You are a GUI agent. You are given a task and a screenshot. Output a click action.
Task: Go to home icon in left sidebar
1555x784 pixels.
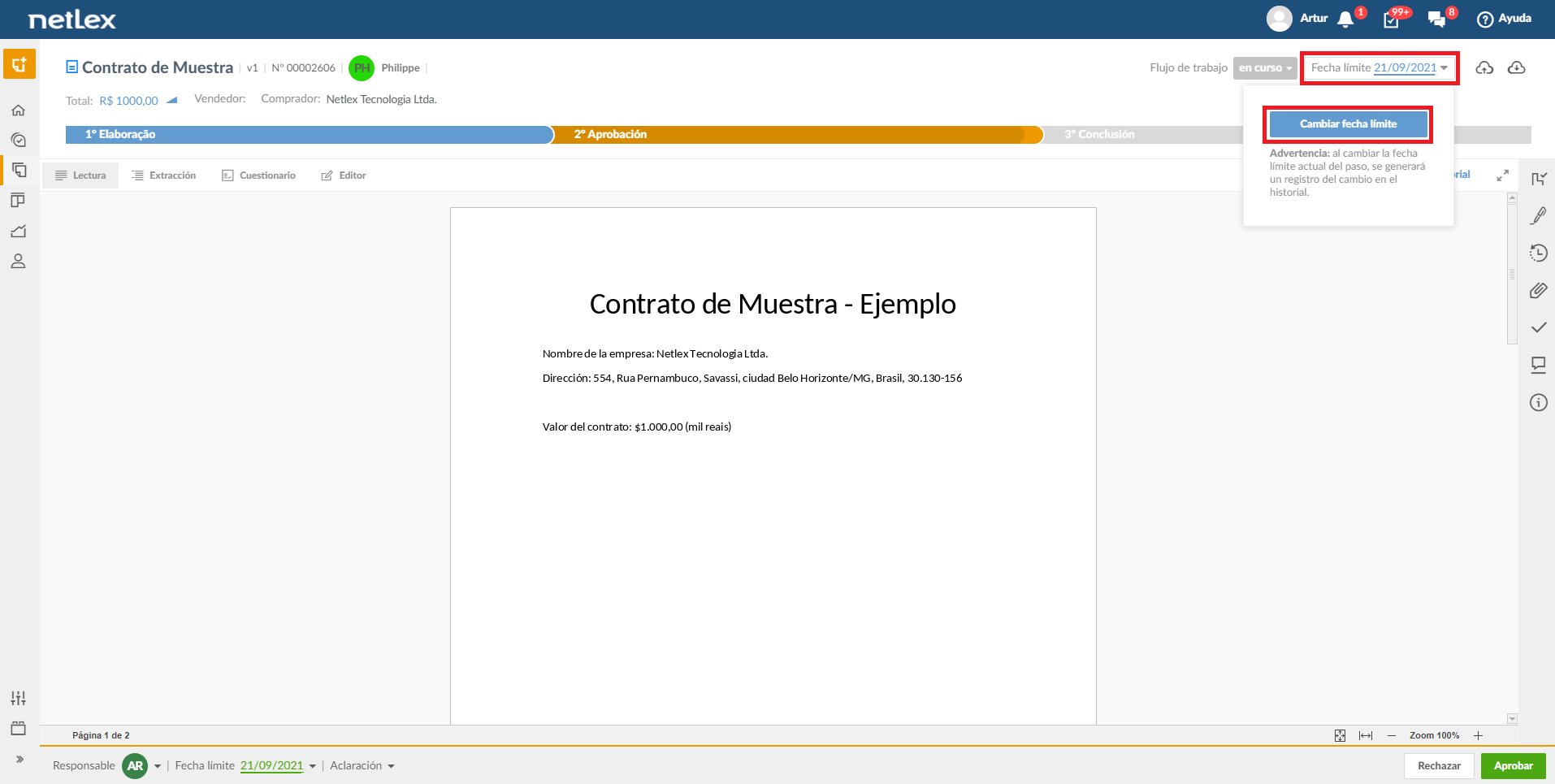click(x=18, y=110)
